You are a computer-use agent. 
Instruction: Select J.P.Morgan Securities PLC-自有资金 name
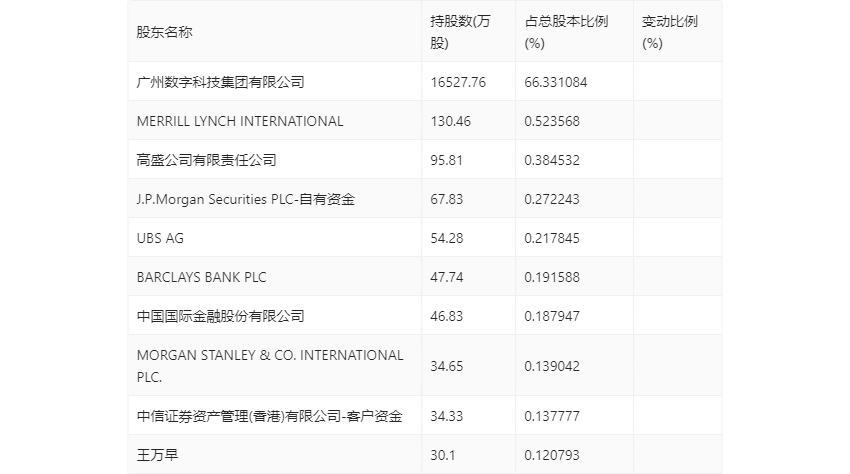246,199
